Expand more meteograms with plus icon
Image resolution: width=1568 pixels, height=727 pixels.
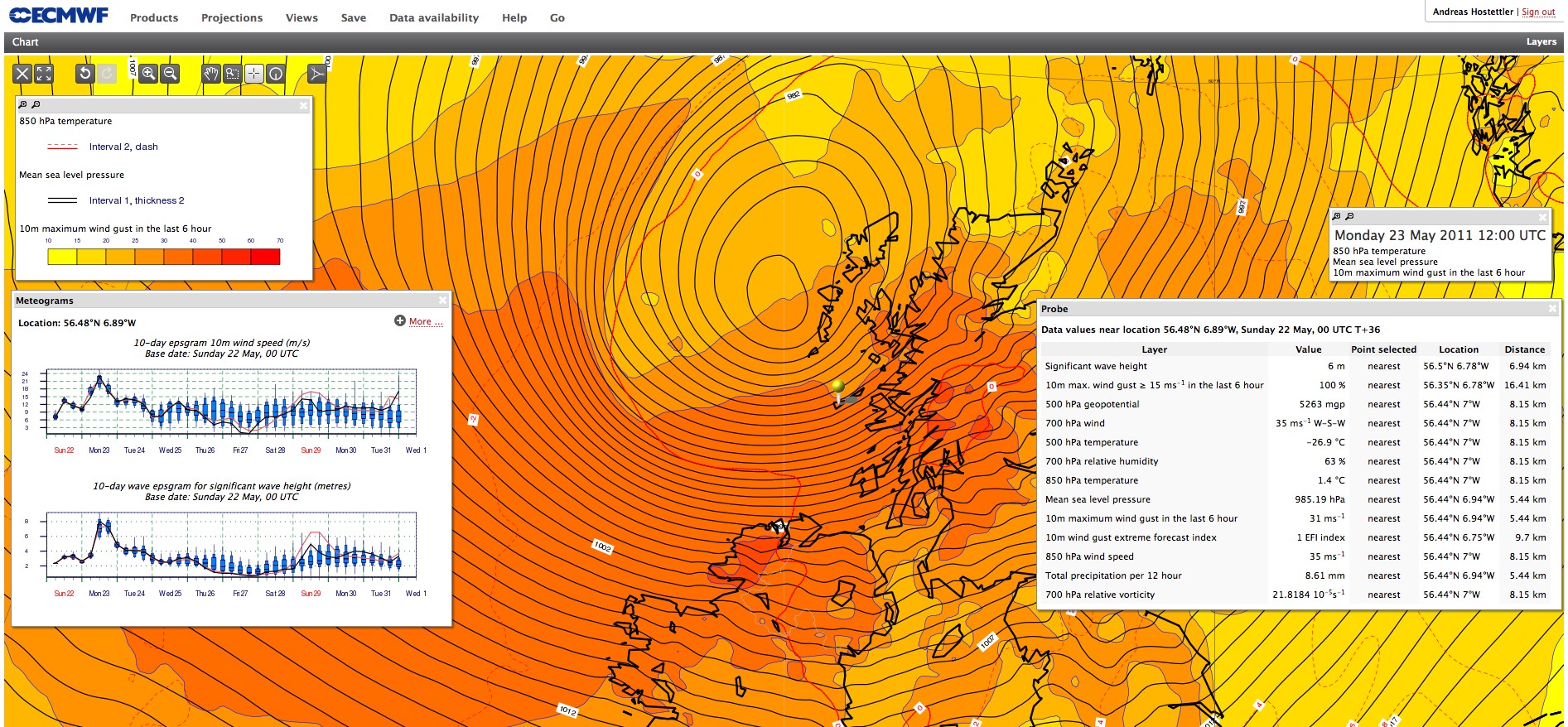click(x=400, y=321)
